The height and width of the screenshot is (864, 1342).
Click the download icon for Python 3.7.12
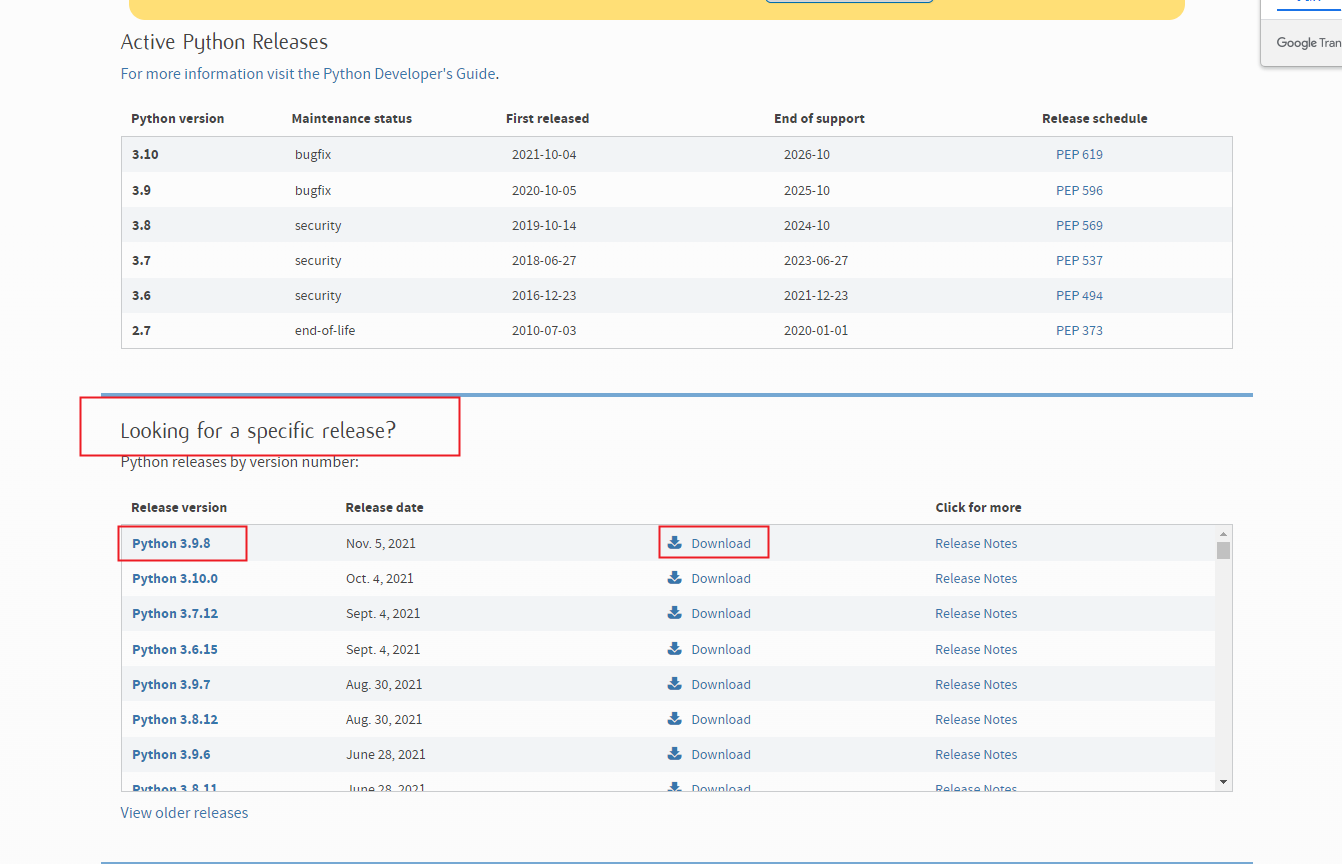[675, 613]
